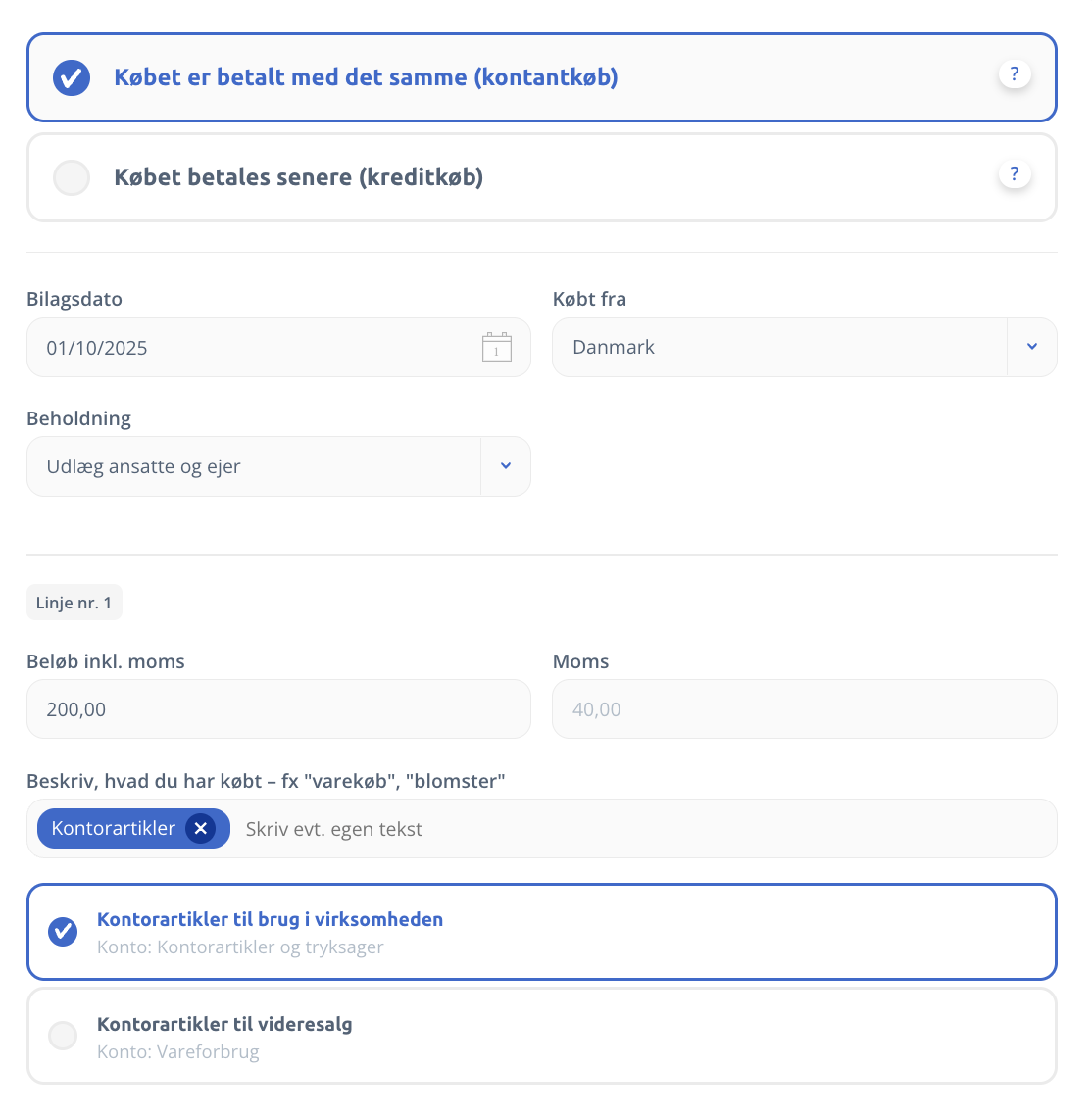1092x1117 pixels.
Task: Remove the Kontorartikler tag
Action: (201, 829)
